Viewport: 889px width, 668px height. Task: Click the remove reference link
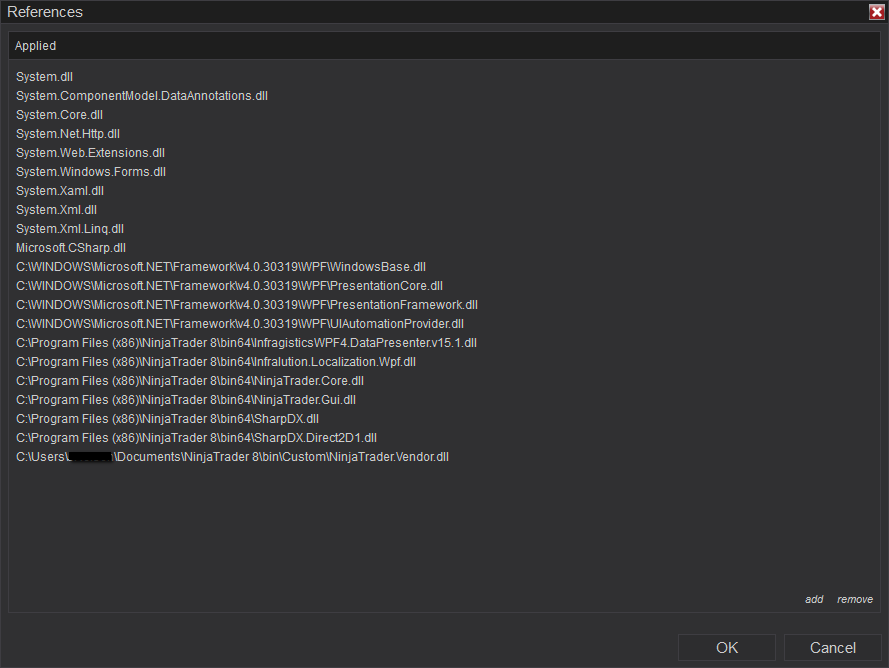click(x=855, y=599)
